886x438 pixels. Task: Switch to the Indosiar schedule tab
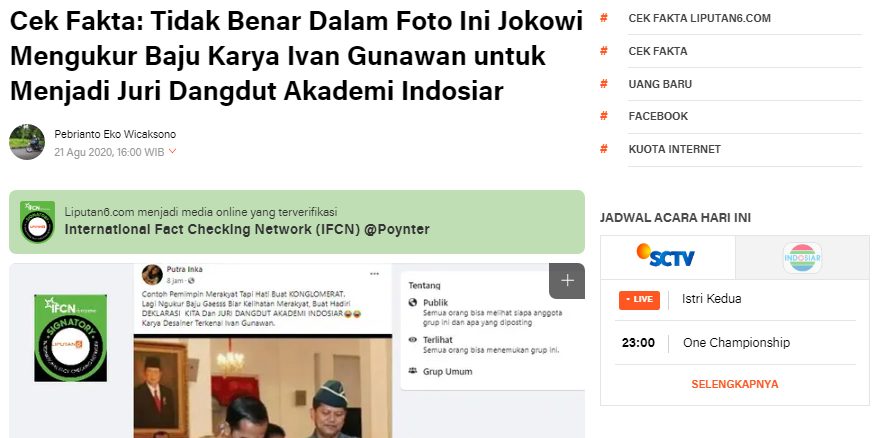point(802,258)
